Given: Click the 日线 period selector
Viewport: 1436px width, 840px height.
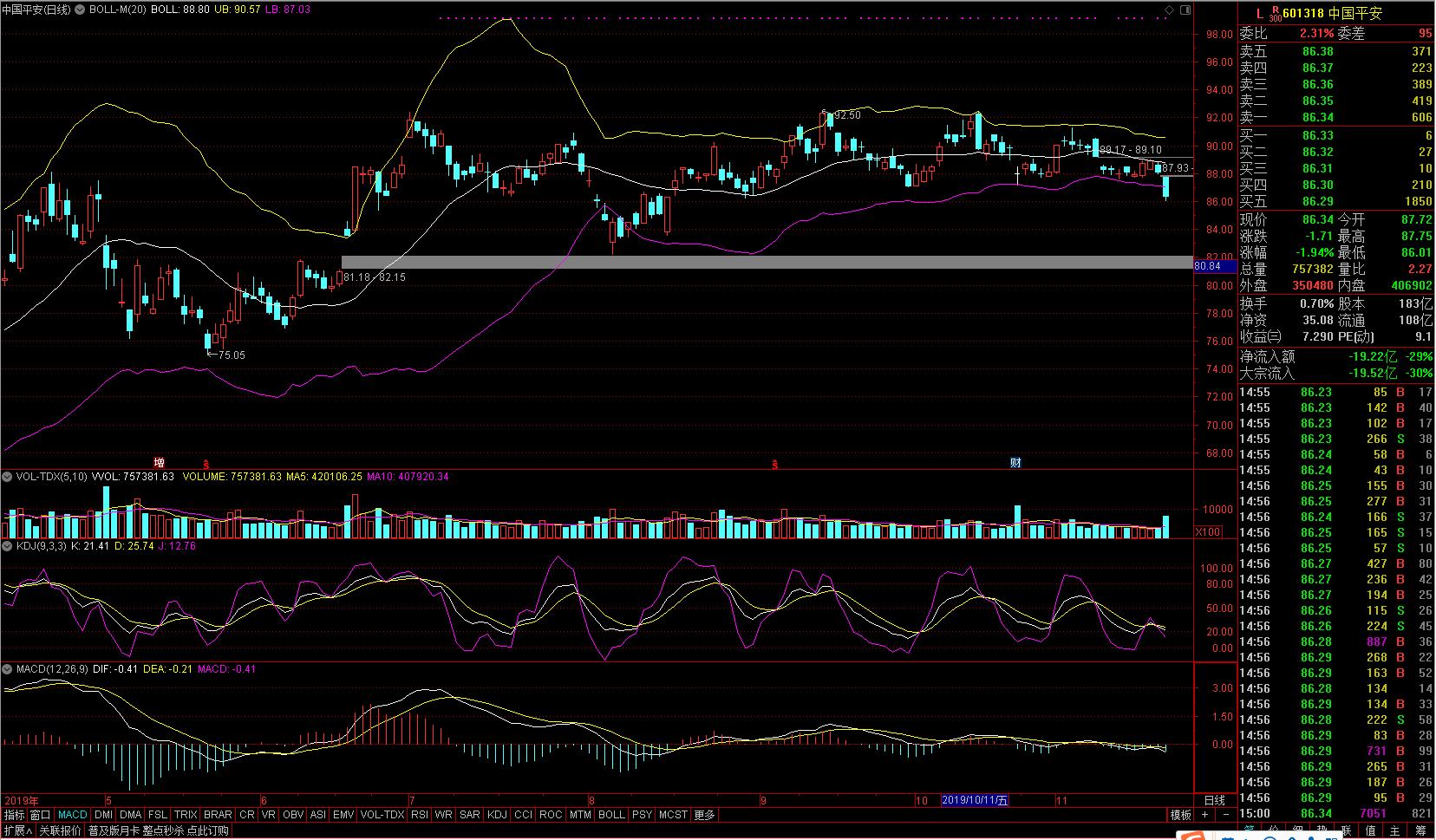Looking at the screenshot, I should point(1215,800).
